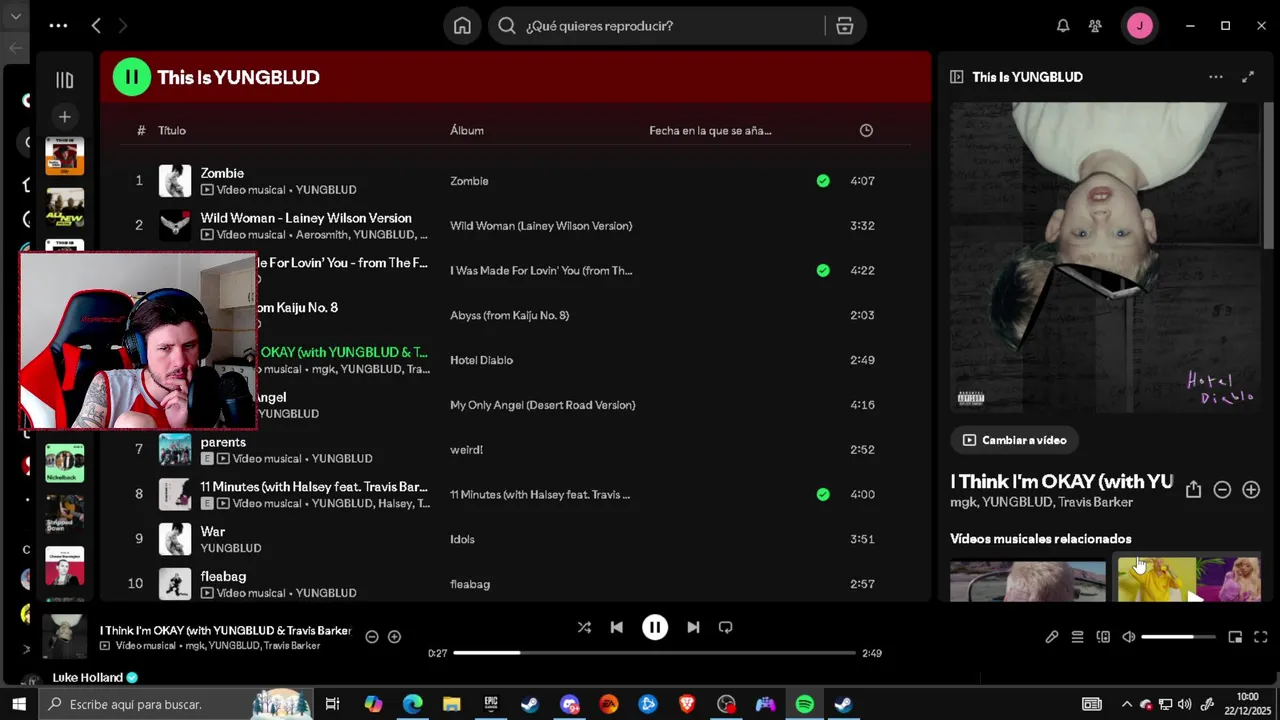Open the Zombie album link

click(469, 181)
